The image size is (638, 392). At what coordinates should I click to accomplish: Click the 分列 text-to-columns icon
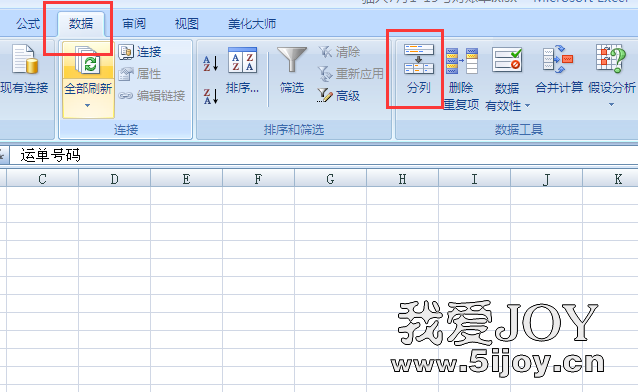(x=419, y=59)
